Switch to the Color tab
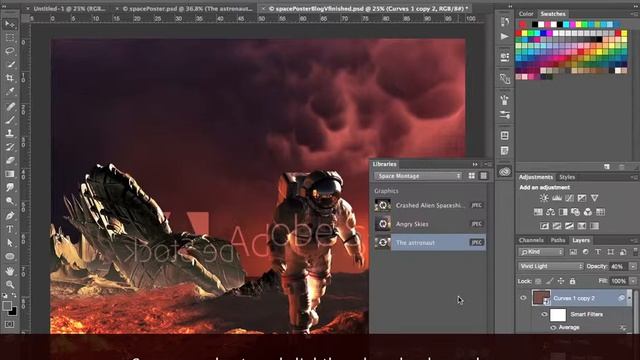The width and height of the screenshot is (640, 360). [526, 14]
